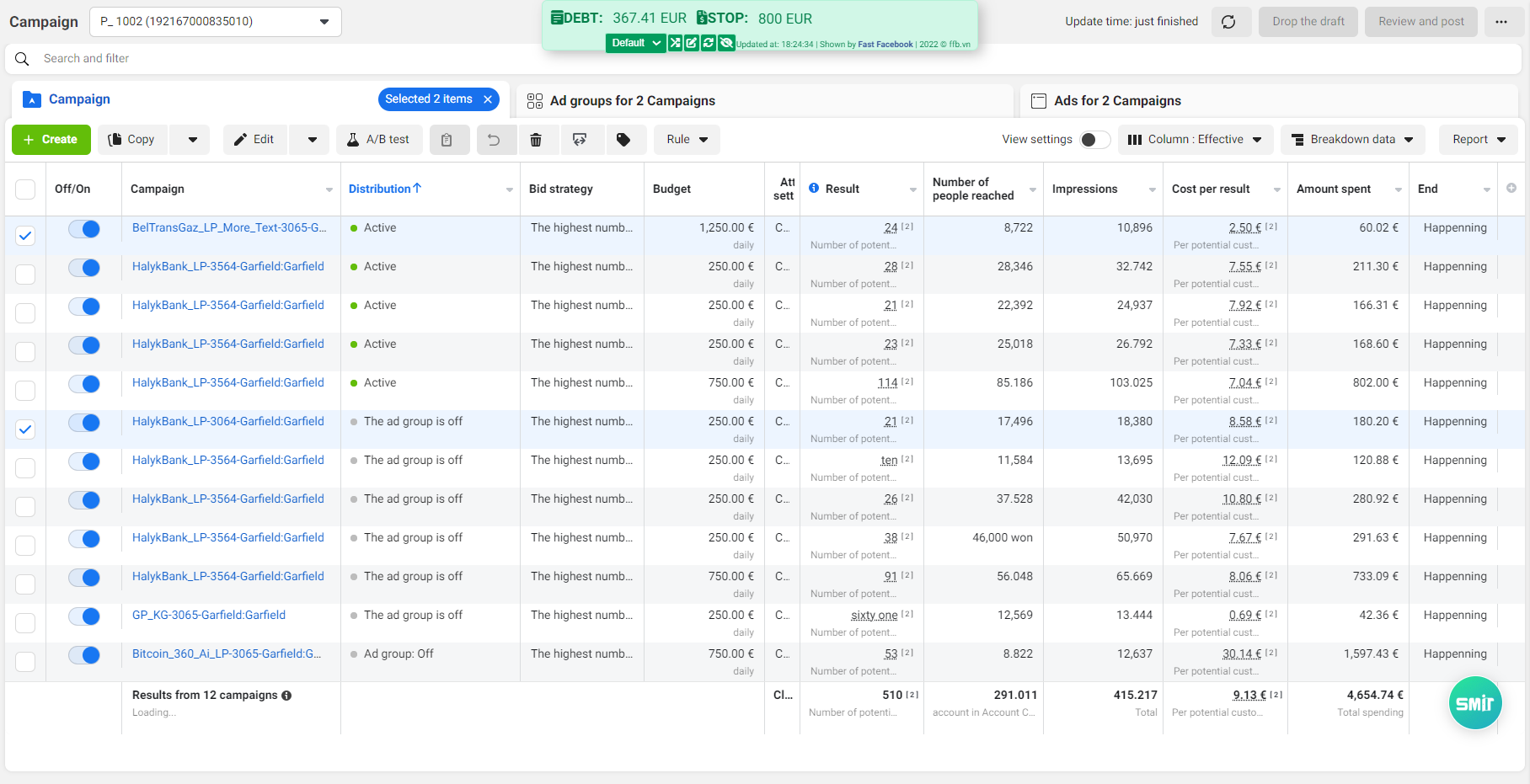Click the sync icon in the green debt widget
The width and height of the screenshot is (1530, 784).
tap(709, 43)
